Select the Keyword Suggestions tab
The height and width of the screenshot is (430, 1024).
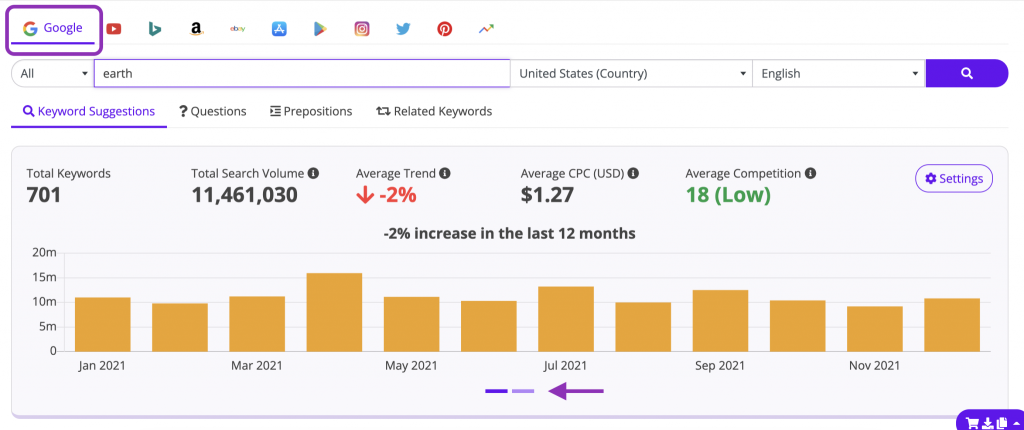pyautogui.click(x=89, y=111)
